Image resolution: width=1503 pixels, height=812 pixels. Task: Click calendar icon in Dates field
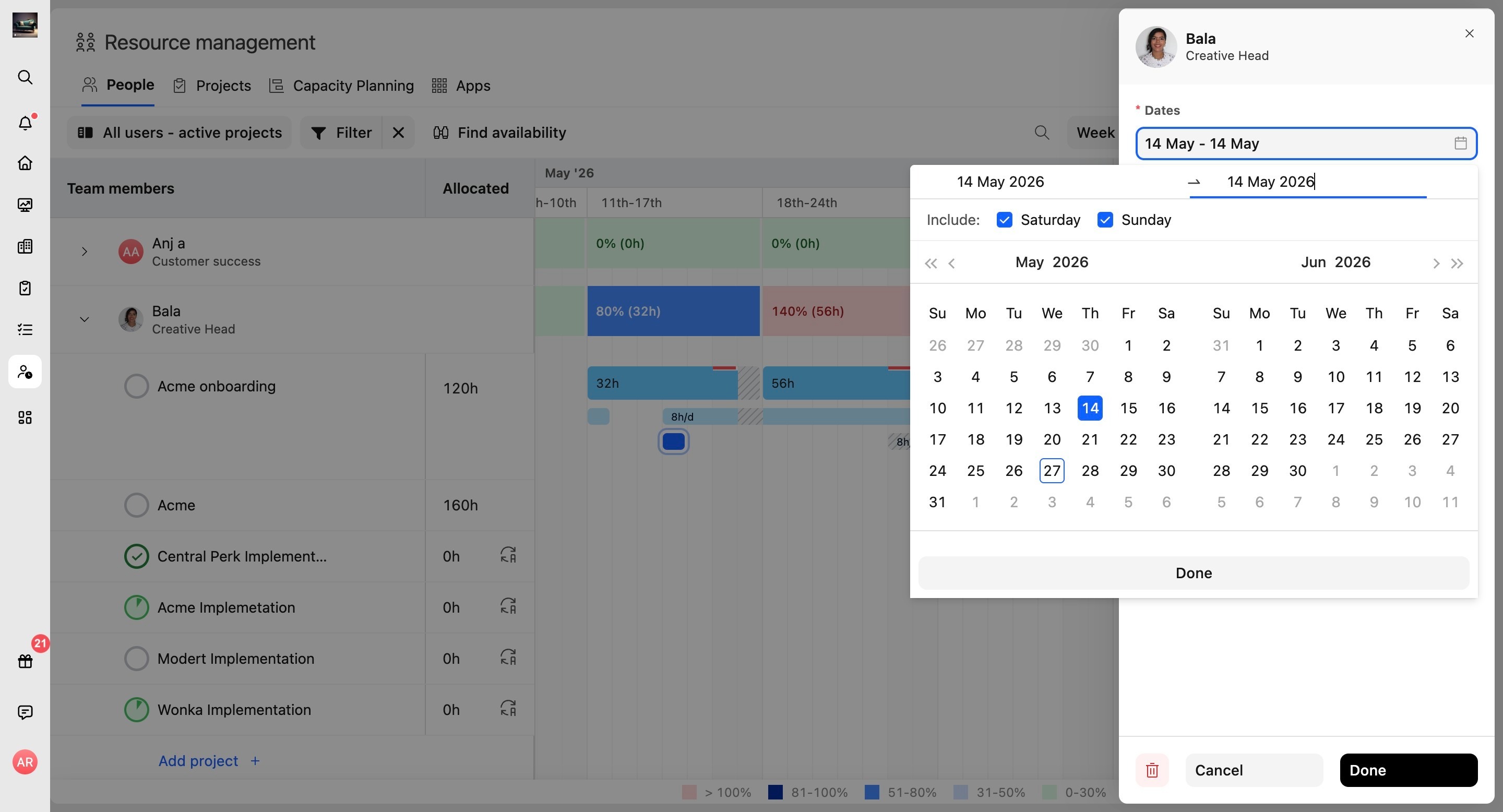(x=1460, y=143)
